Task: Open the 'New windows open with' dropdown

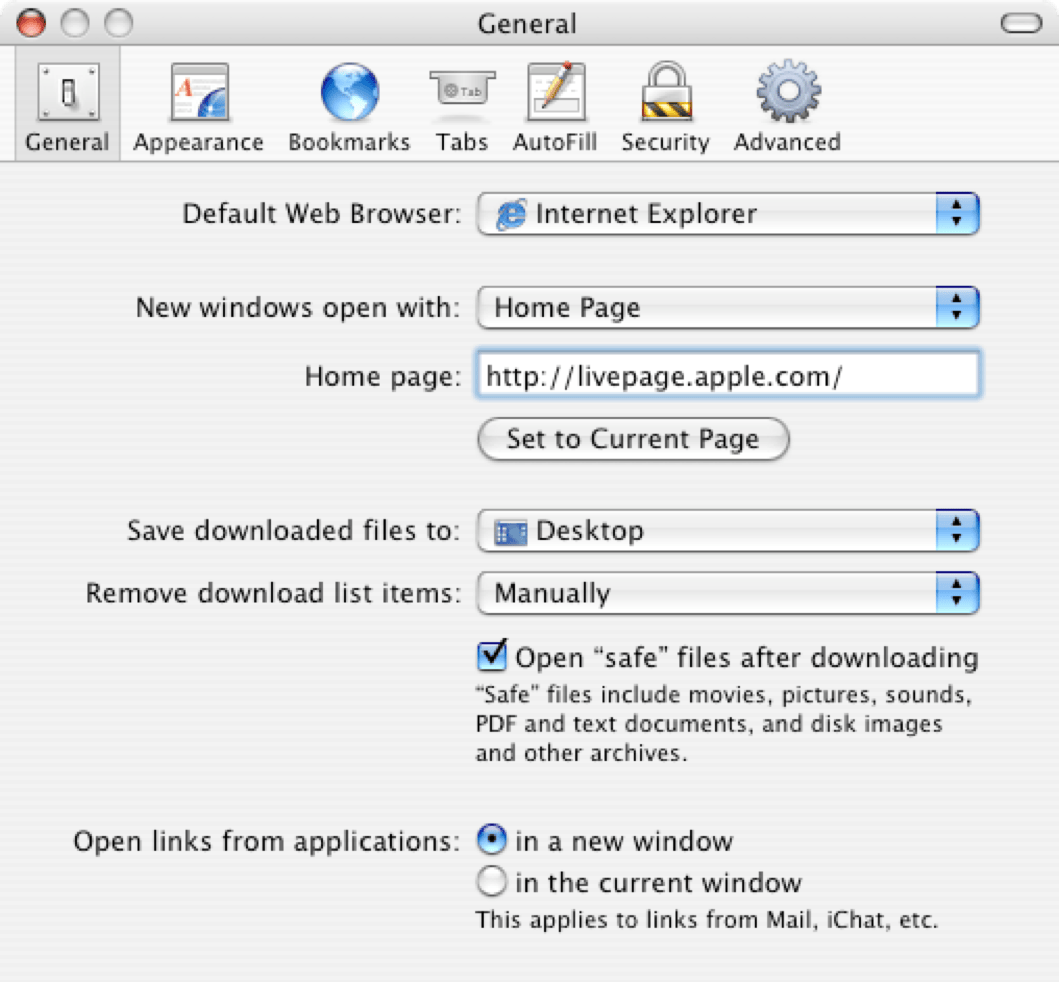Action: pos(728,308)
